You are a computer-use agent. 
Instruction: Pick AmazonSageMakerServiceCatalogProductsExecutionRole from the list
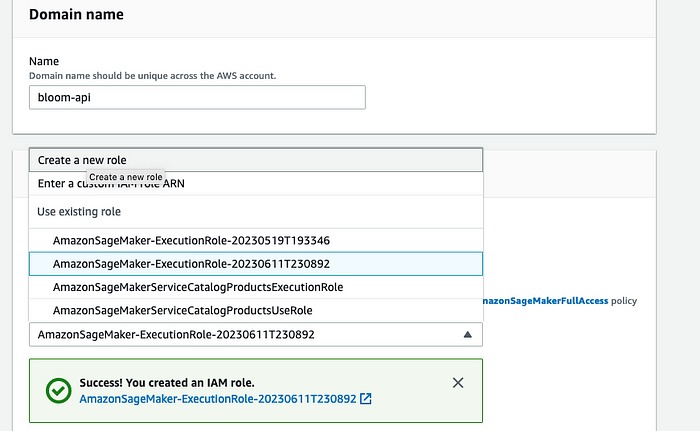tap(198, 287)
